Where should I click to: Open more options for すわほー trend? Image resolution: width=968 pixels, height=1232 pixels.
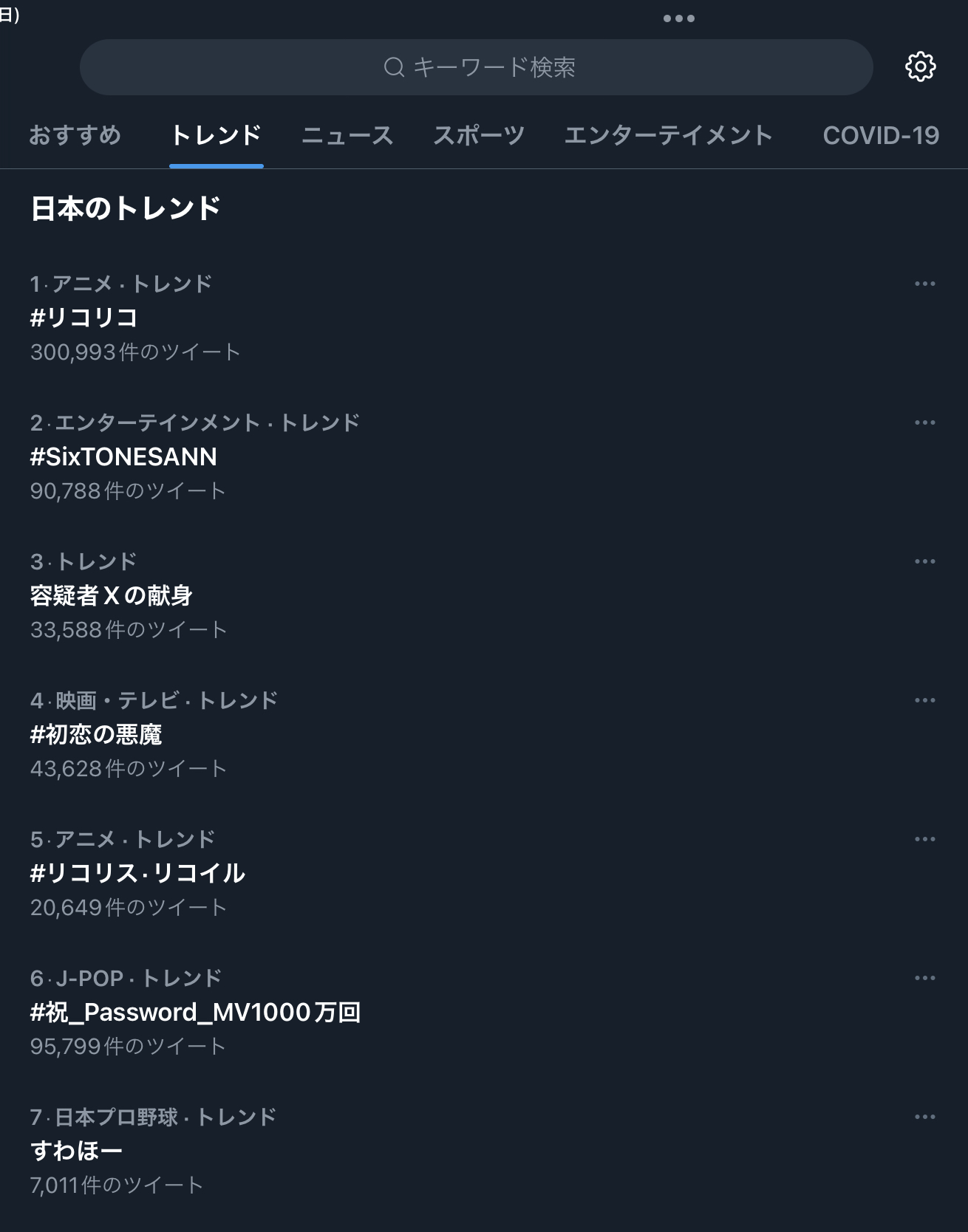click(x=925, y=1117)
